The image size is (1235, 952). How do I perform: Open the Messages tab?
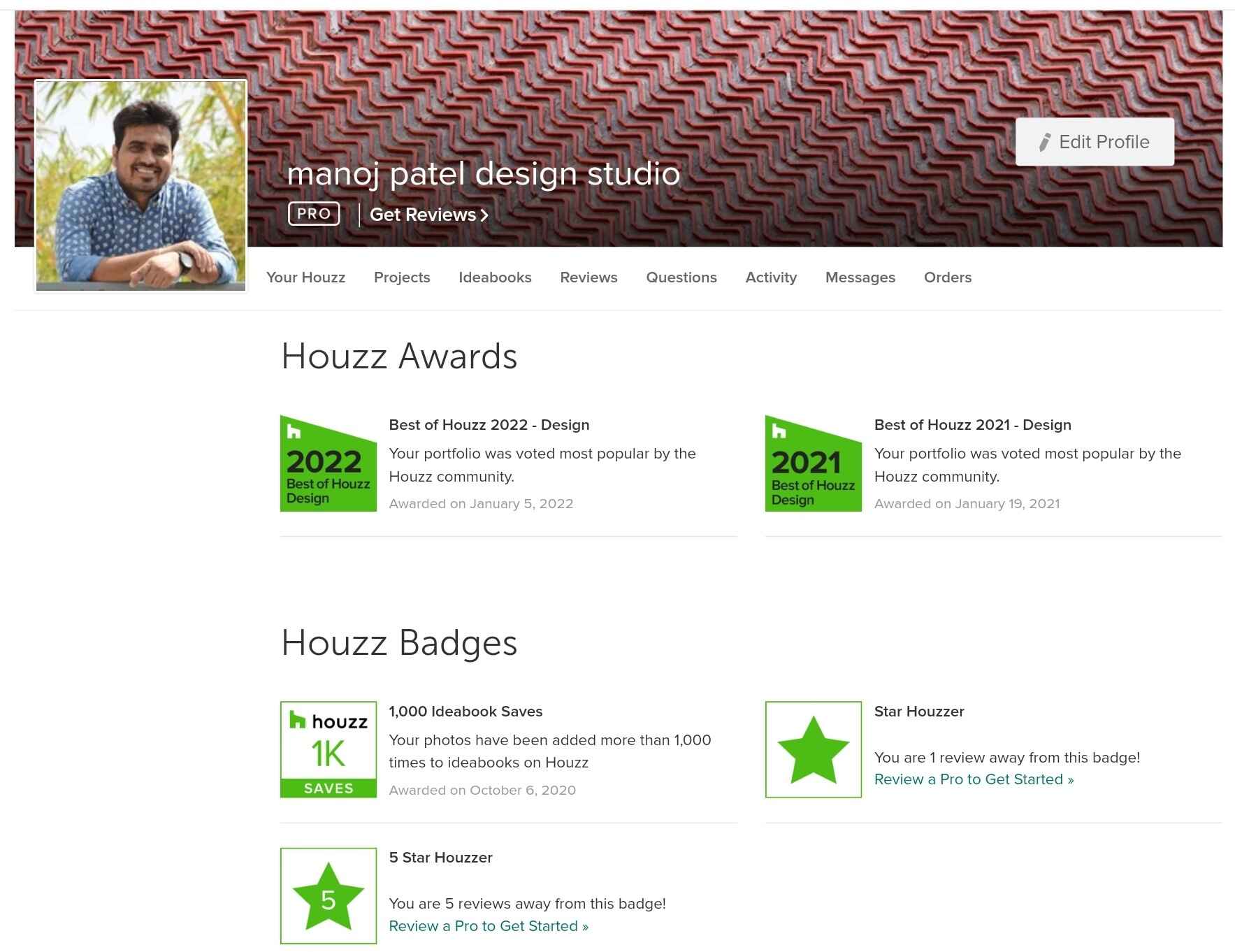(860, 277)
